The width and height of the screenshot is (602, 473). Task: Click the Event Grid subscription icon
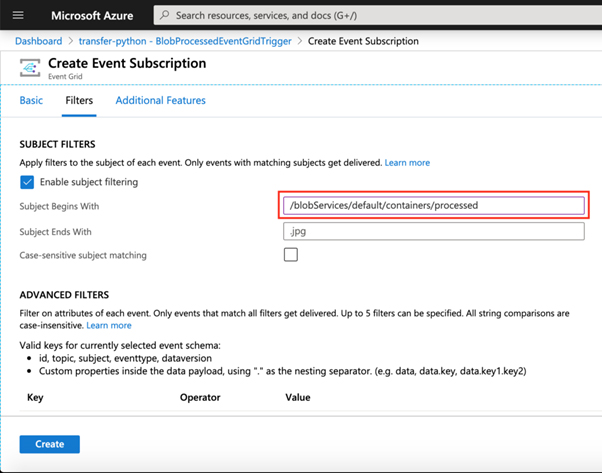click(x=30, y=68)
